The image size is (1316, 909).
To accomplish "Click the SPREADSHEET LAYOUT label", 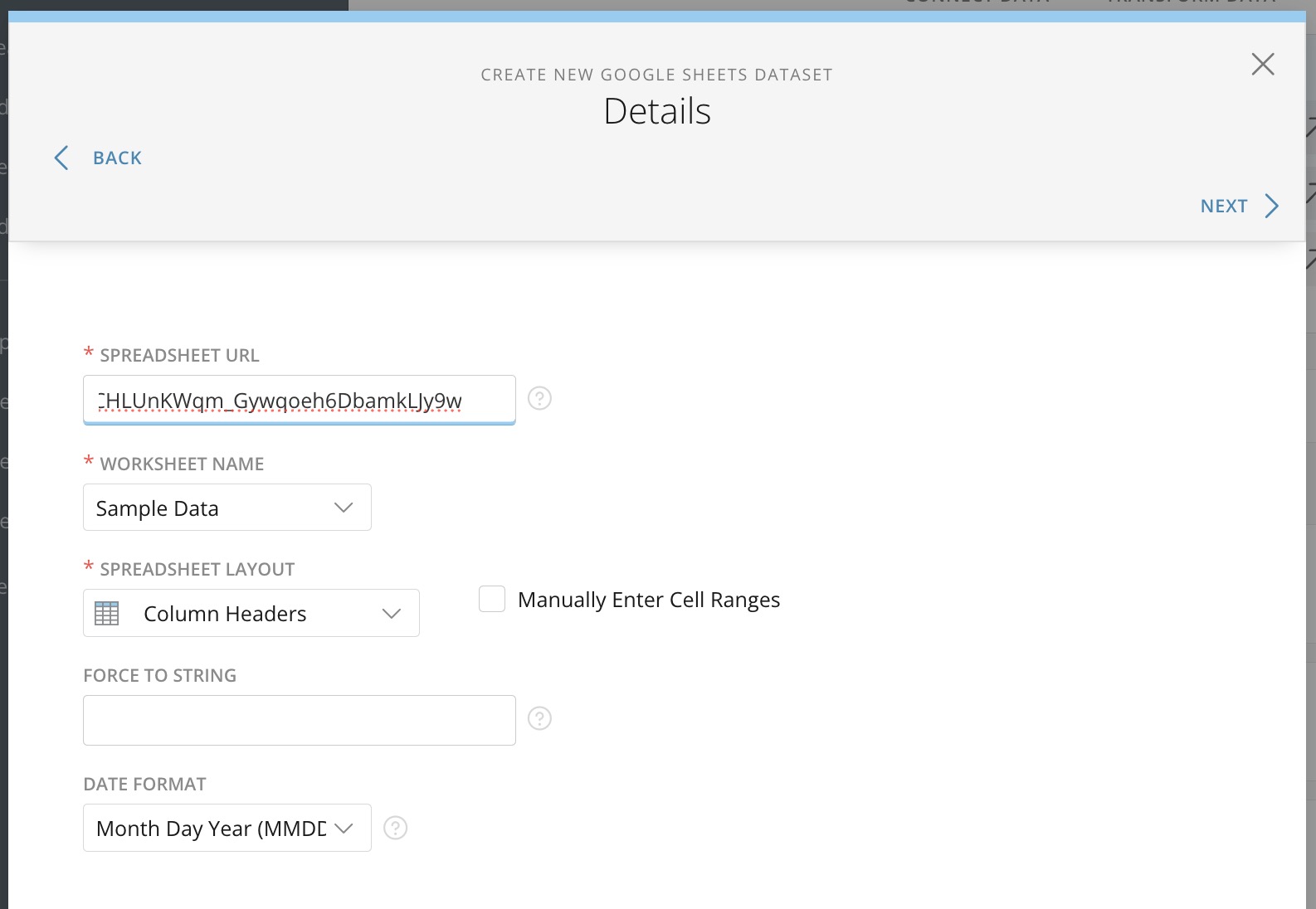I will point(197,569).
